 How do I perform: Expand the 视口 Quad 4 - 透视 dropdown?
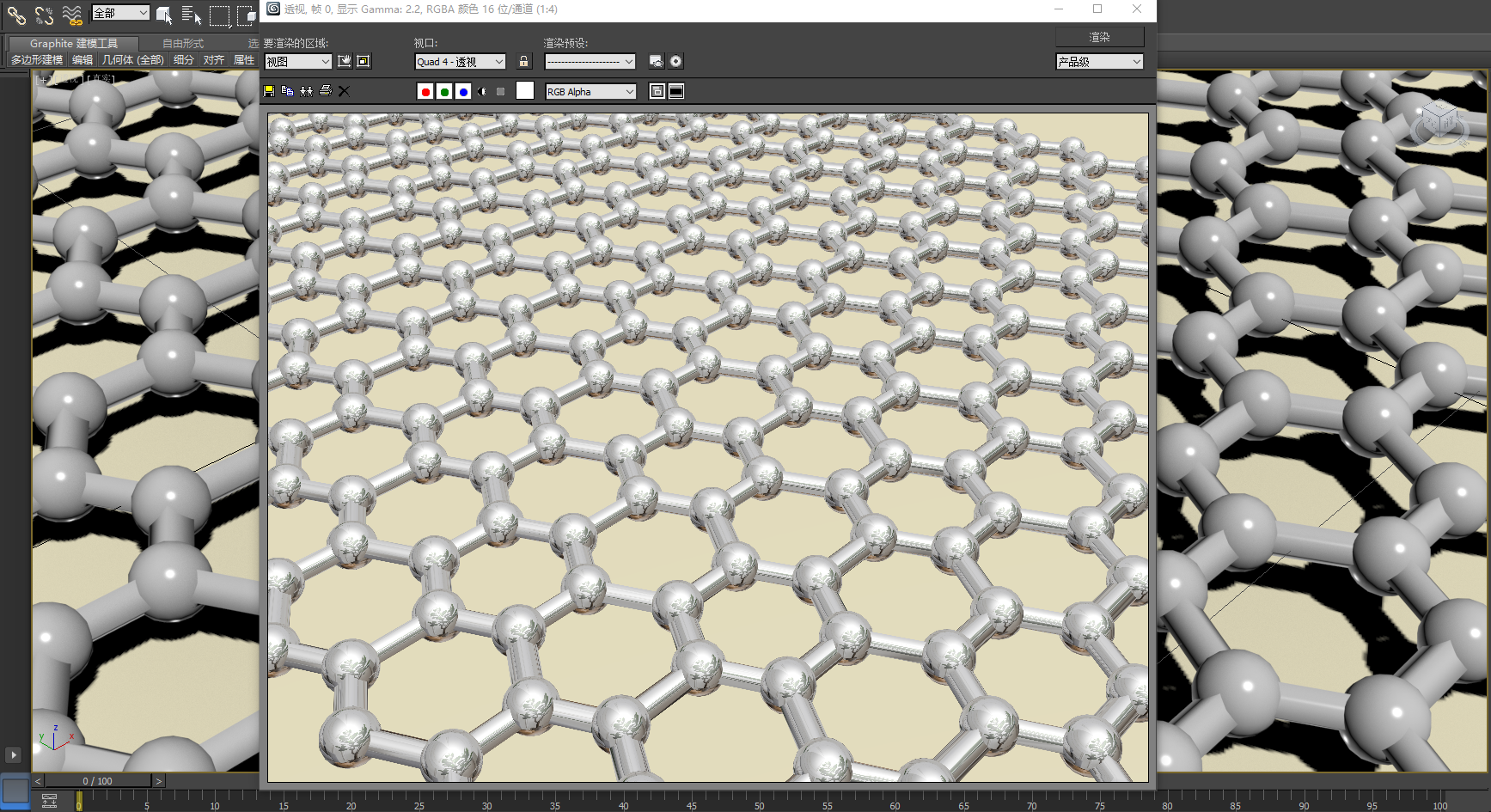460,62
